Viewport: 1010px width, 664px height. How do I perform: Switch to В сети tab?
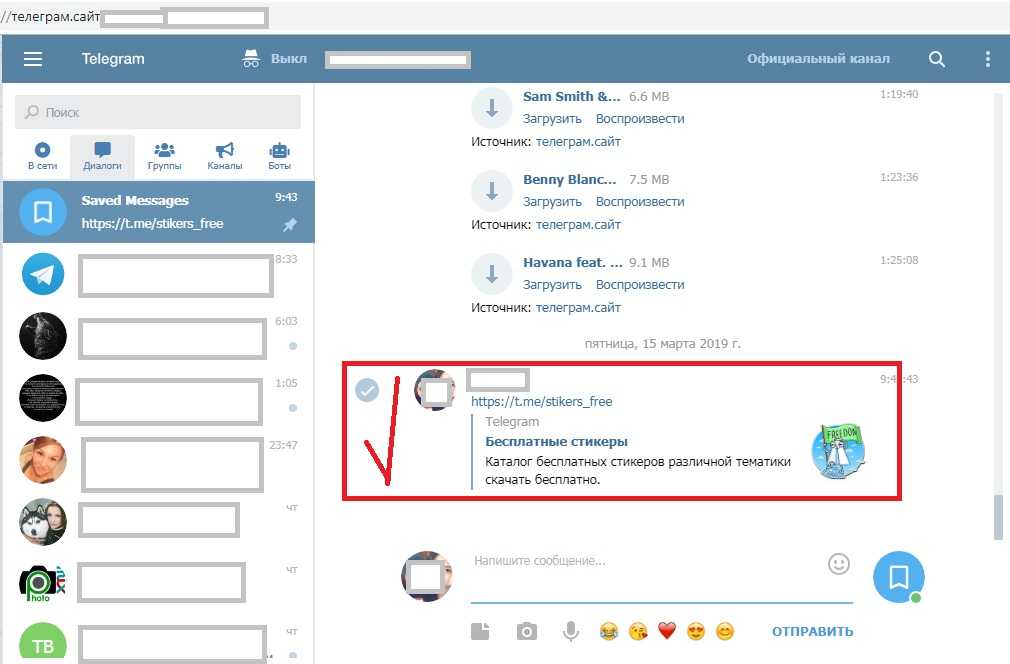43,157
